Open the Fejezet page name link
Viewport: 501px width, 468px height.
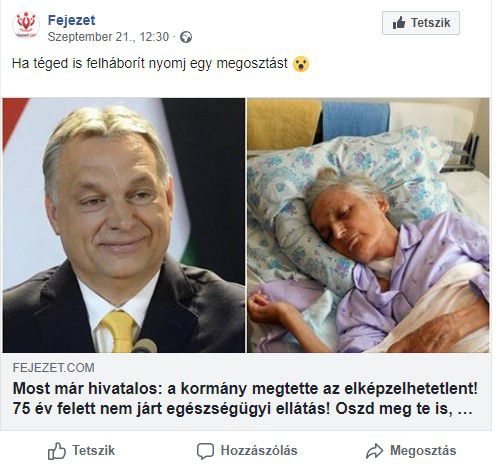71,20
